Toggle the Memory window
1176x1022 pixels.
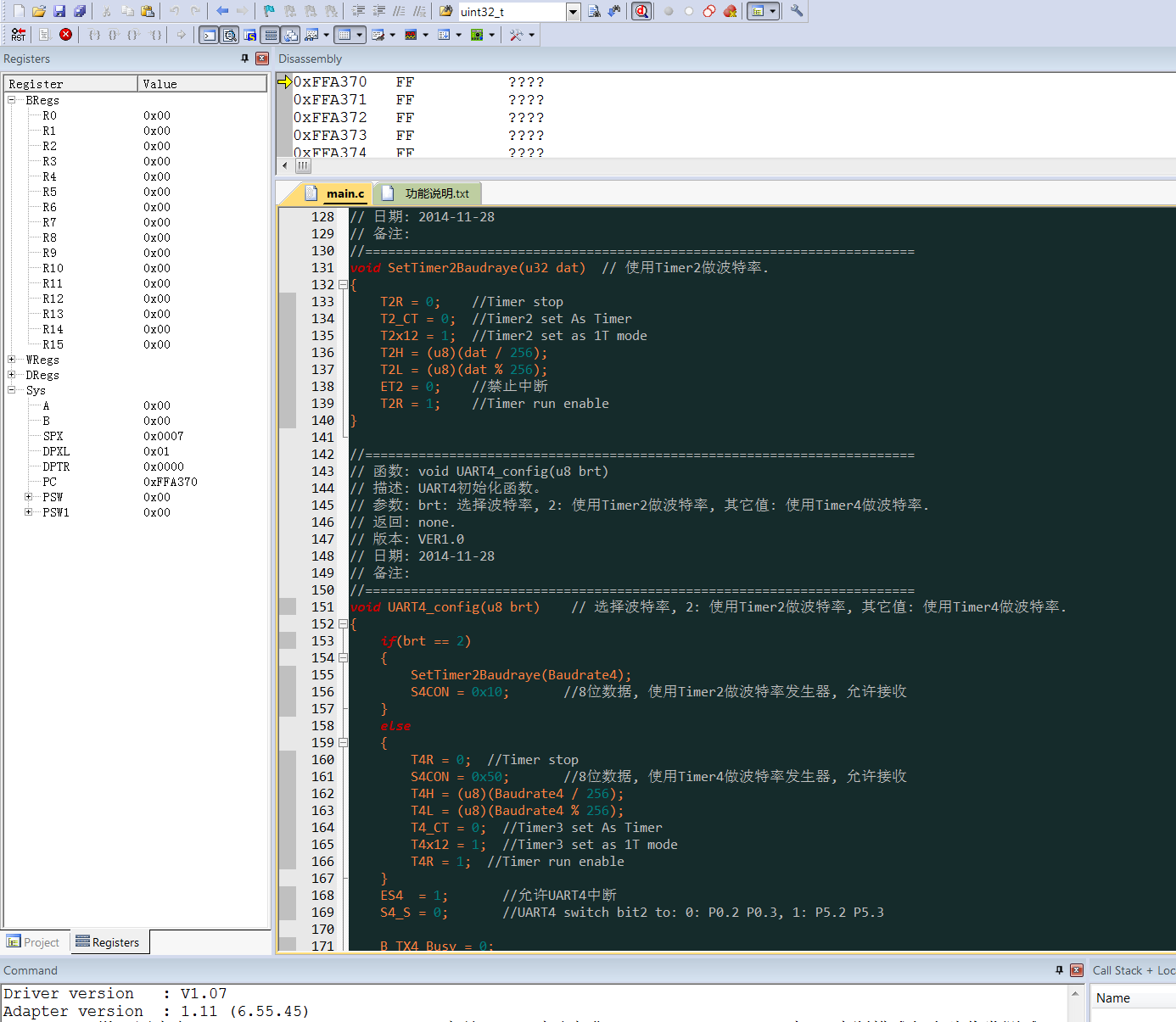(x=343, y=35)
